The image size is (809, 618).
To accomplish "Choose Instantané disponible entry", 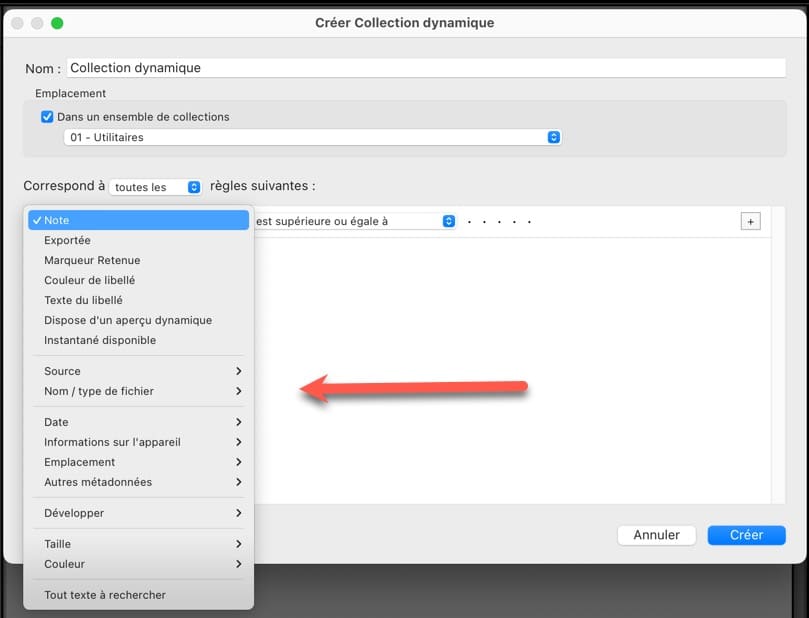I will pos(138,340).
